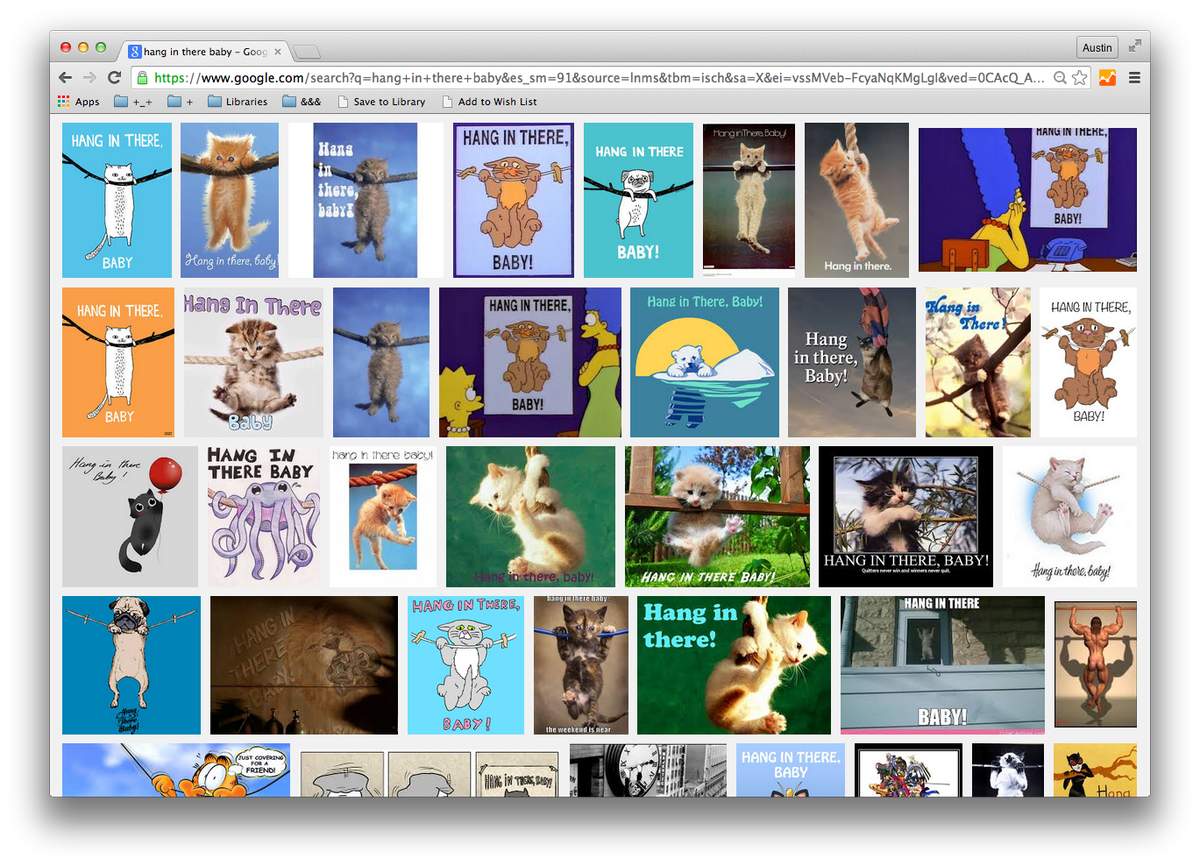Click the green padlock security icon
The image size is (1200, 866).
142,77
